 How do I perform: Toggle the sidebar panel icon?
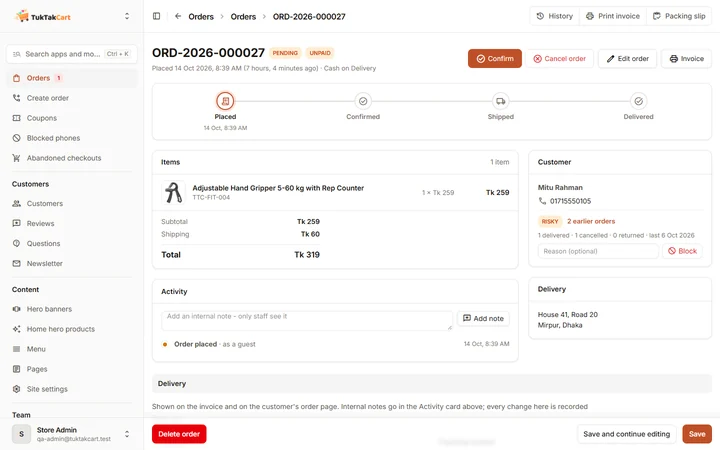157,16
